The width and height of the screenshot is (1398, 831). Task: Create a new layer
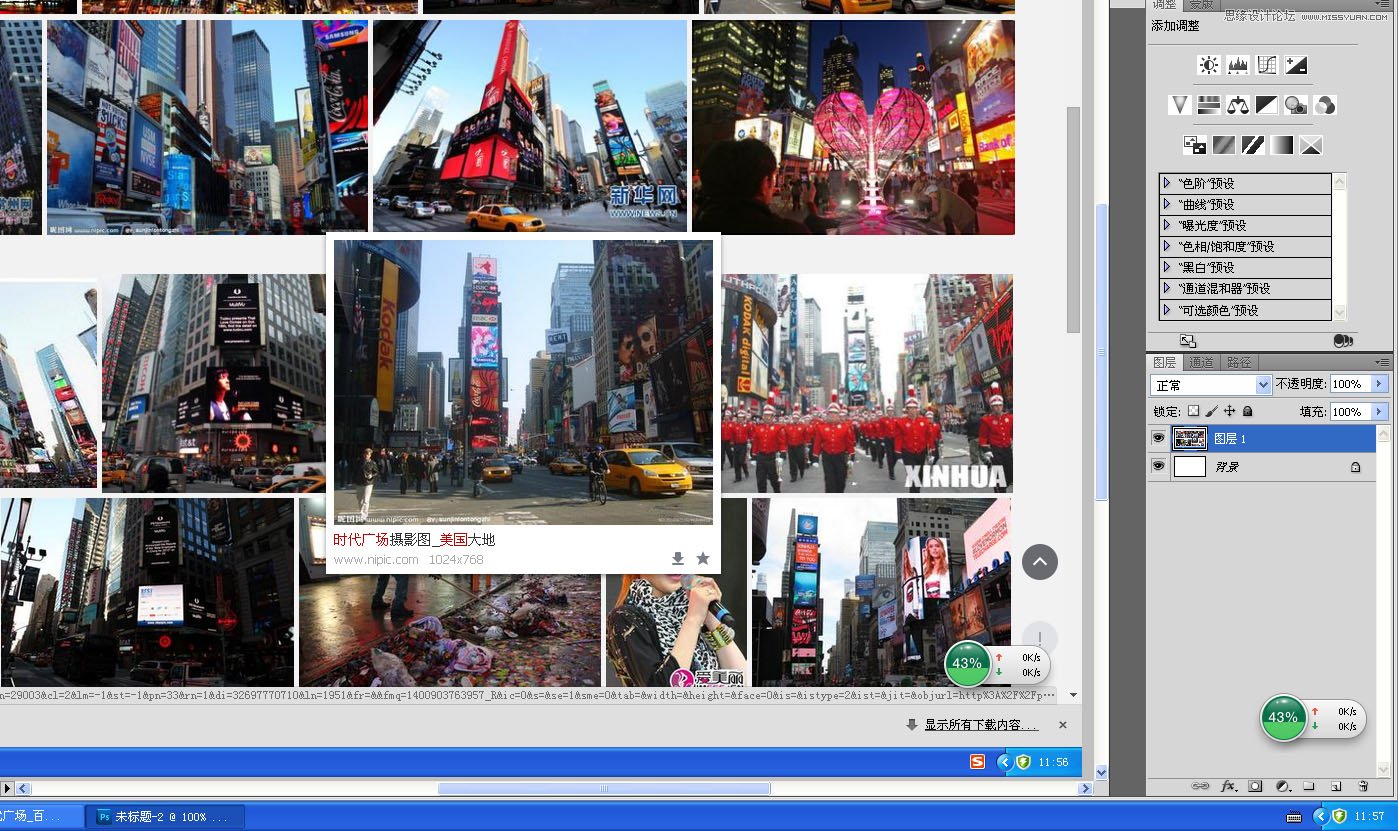[1336, 787]
